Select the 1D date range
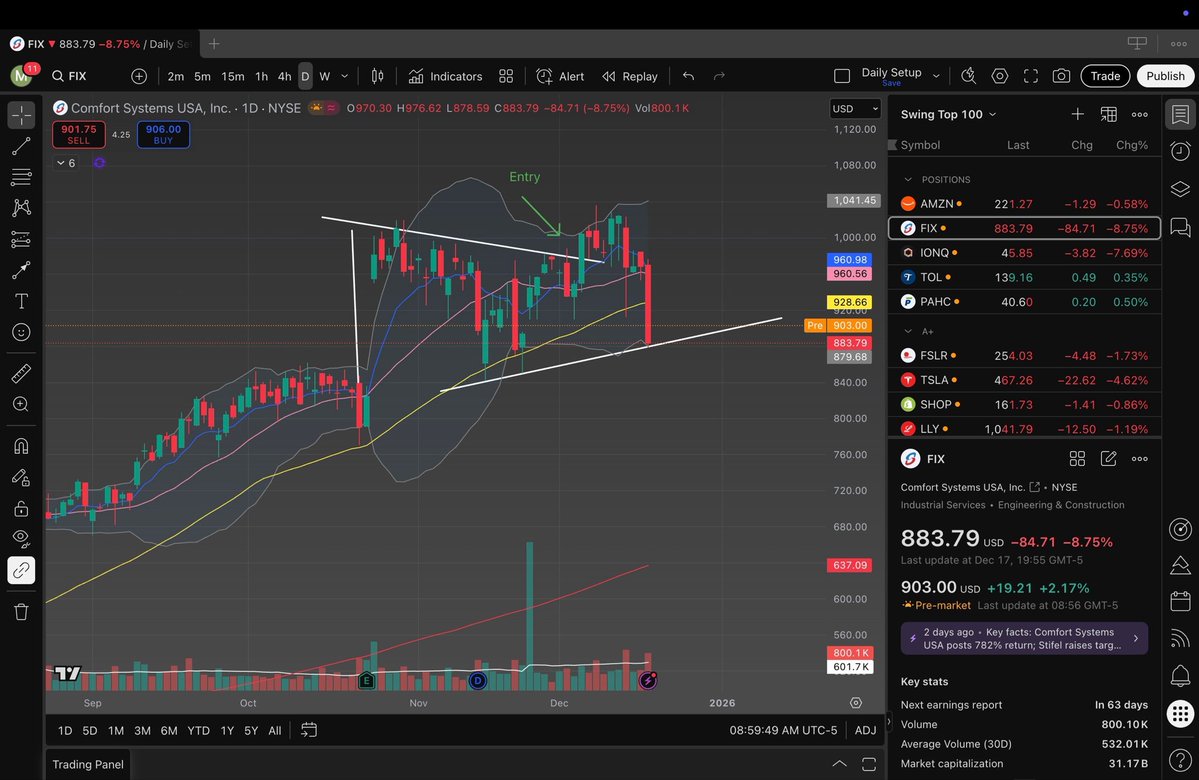The image size is (1199, 780). 65,730
